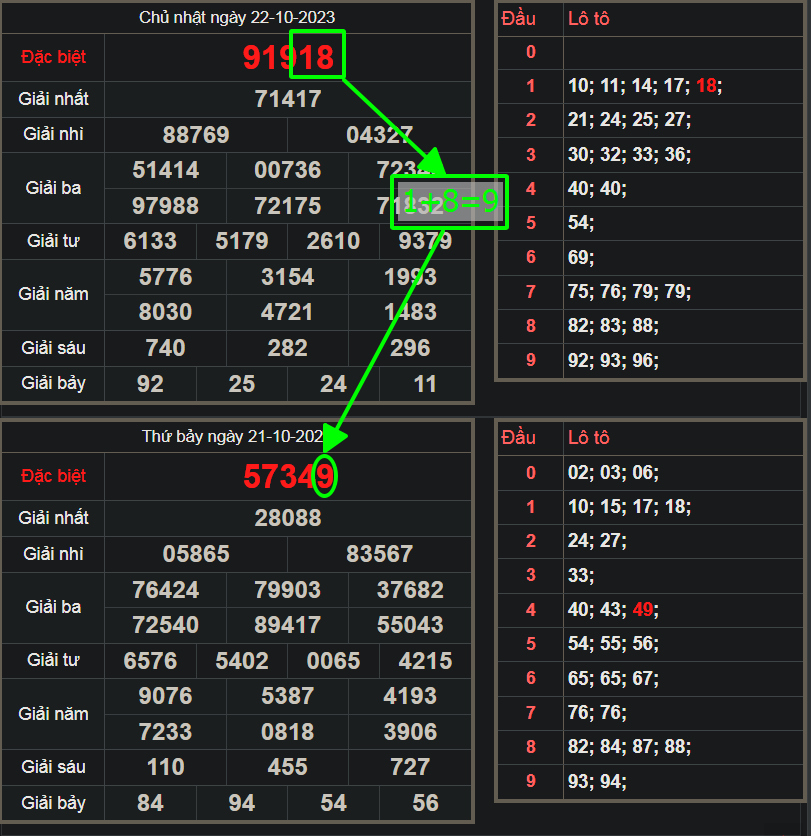Screen dimensions: 811x836
Task: Select third prize number 97988
Action: pos(166,206)
